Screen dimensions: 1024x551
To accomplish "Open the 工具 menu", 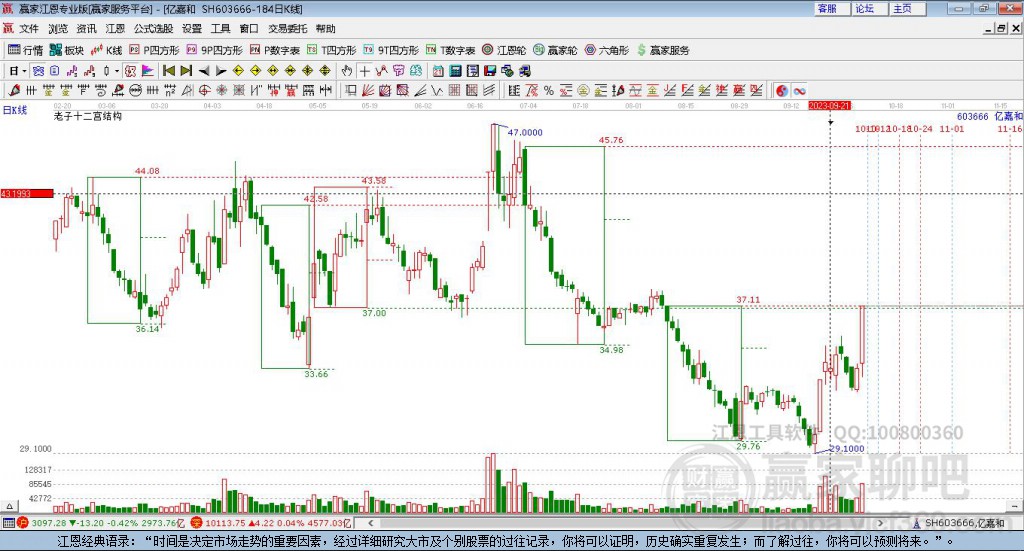I will [x=221, y=29].
